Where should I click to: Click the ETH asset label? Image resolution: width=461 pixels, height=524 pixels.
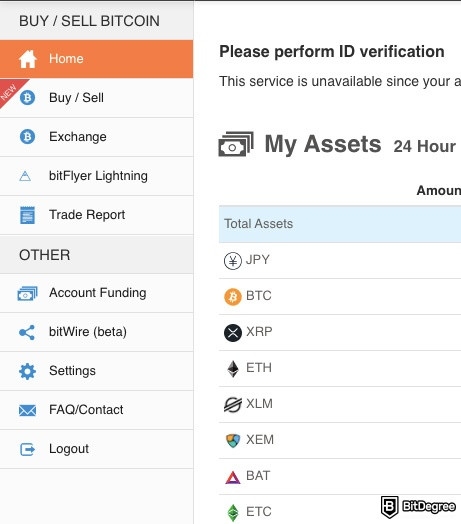[x=259, y=368]
